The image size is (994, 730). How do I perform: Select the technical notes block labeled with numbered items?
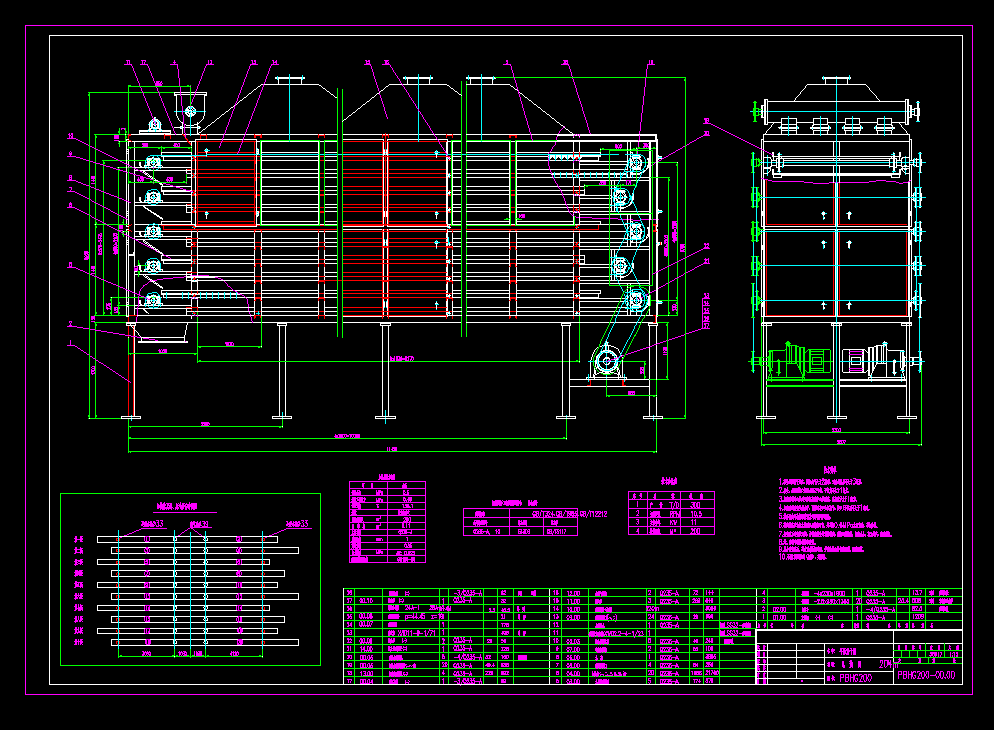(840, 520)
